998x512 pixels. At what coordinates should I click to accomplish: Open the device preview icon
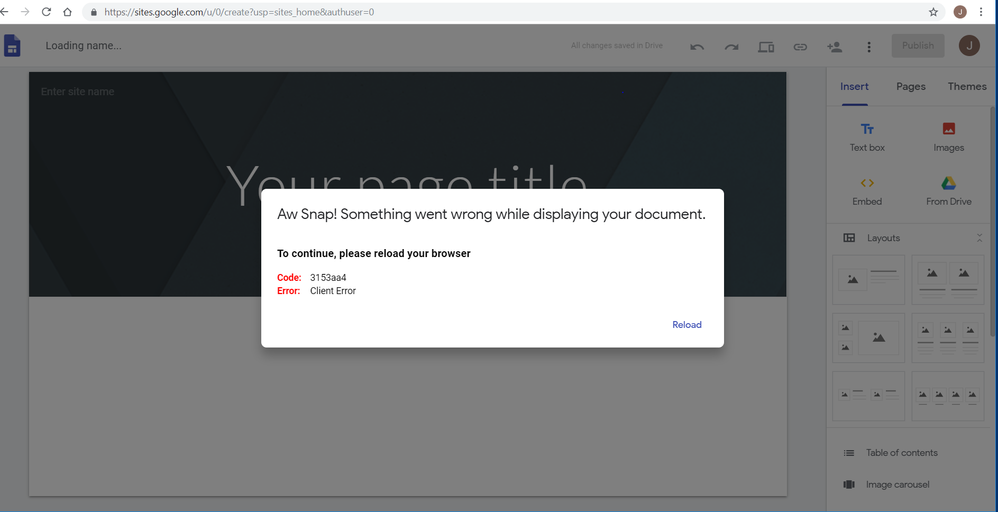(x=766, y=47)
